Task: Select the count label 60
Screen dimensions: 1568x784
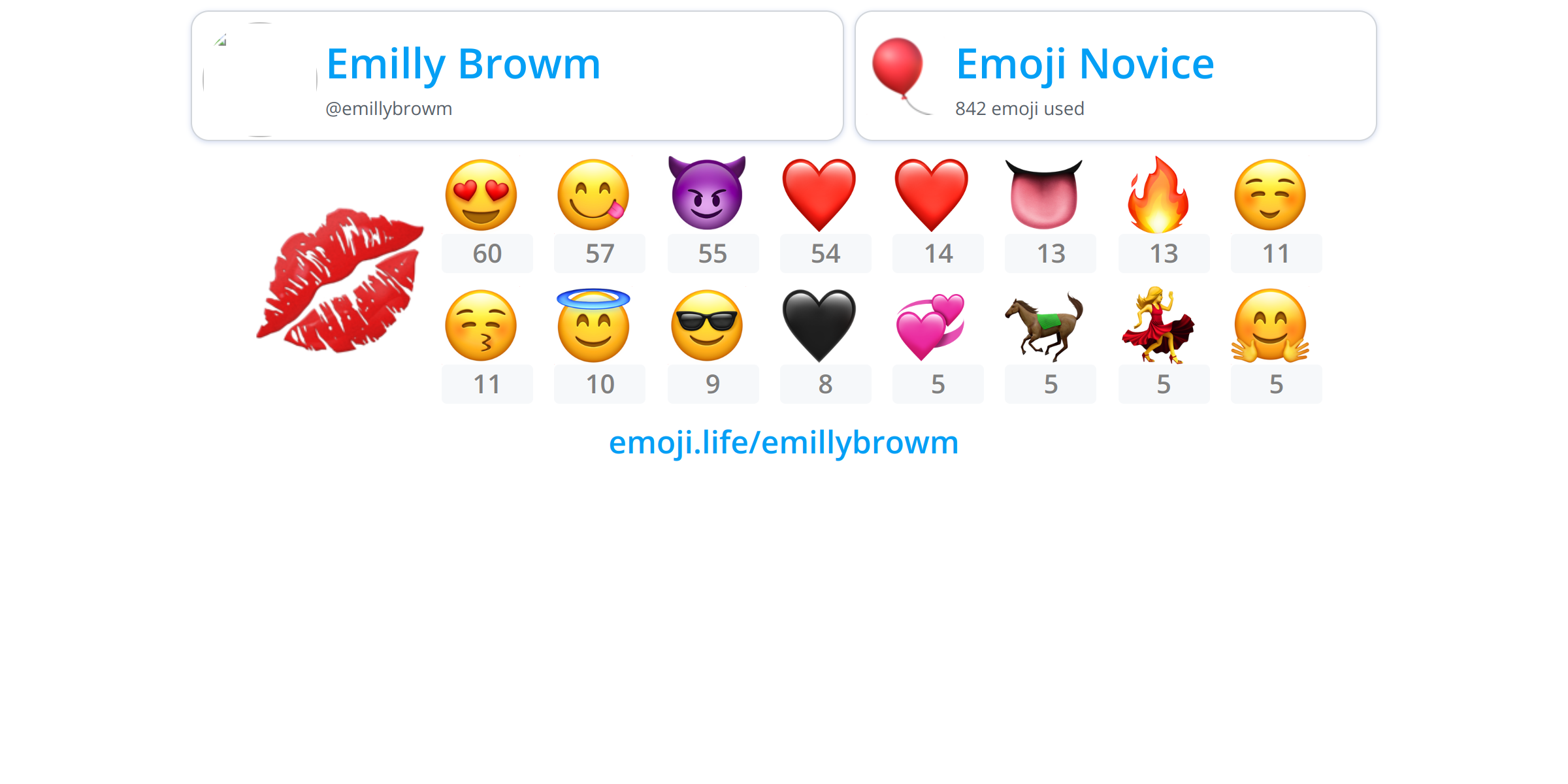Action: pyautogui.click(x=487, y=253)
